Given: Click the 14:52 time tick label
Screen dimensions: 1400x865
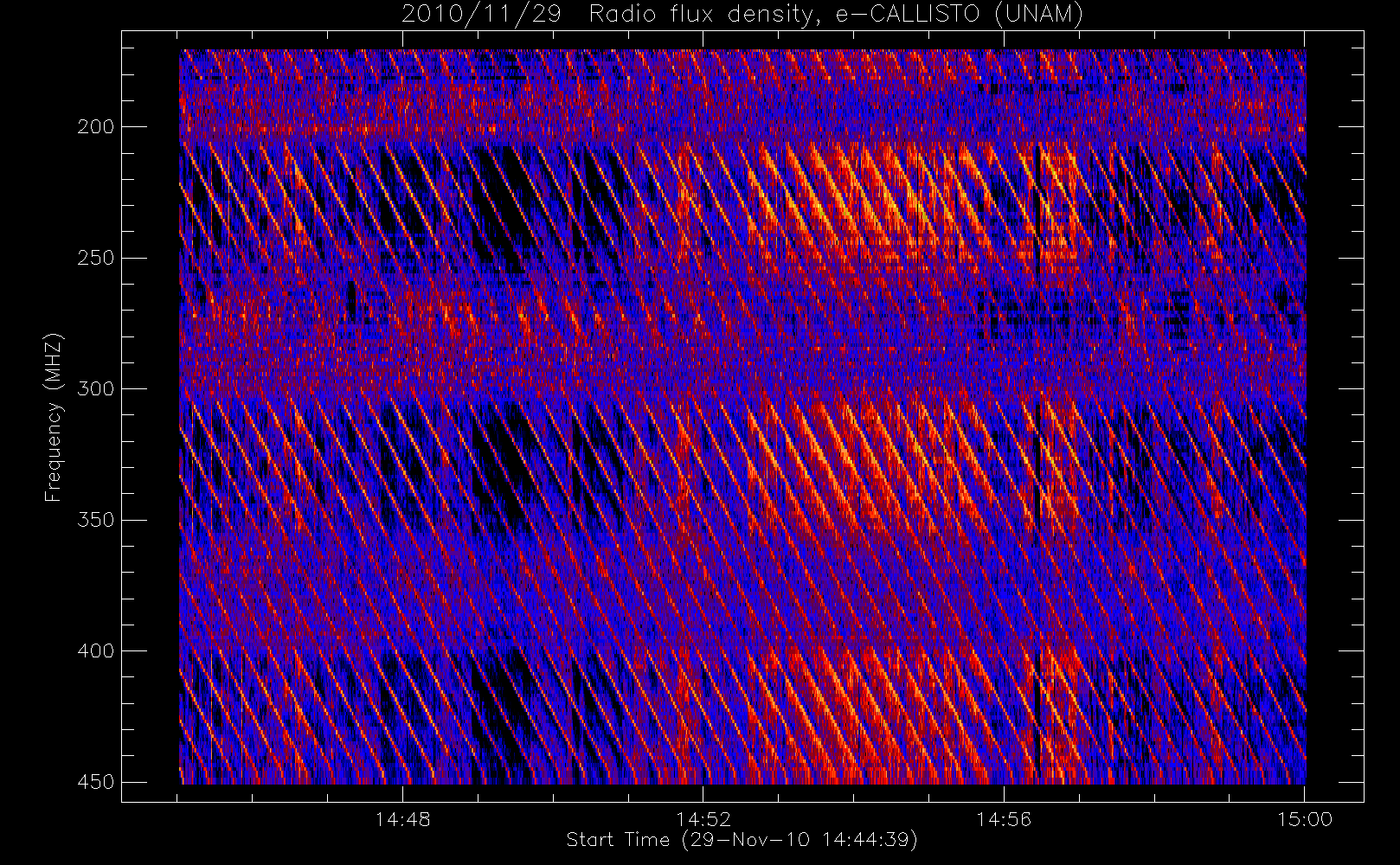Looking at the screenshot, I should (703, 819).
